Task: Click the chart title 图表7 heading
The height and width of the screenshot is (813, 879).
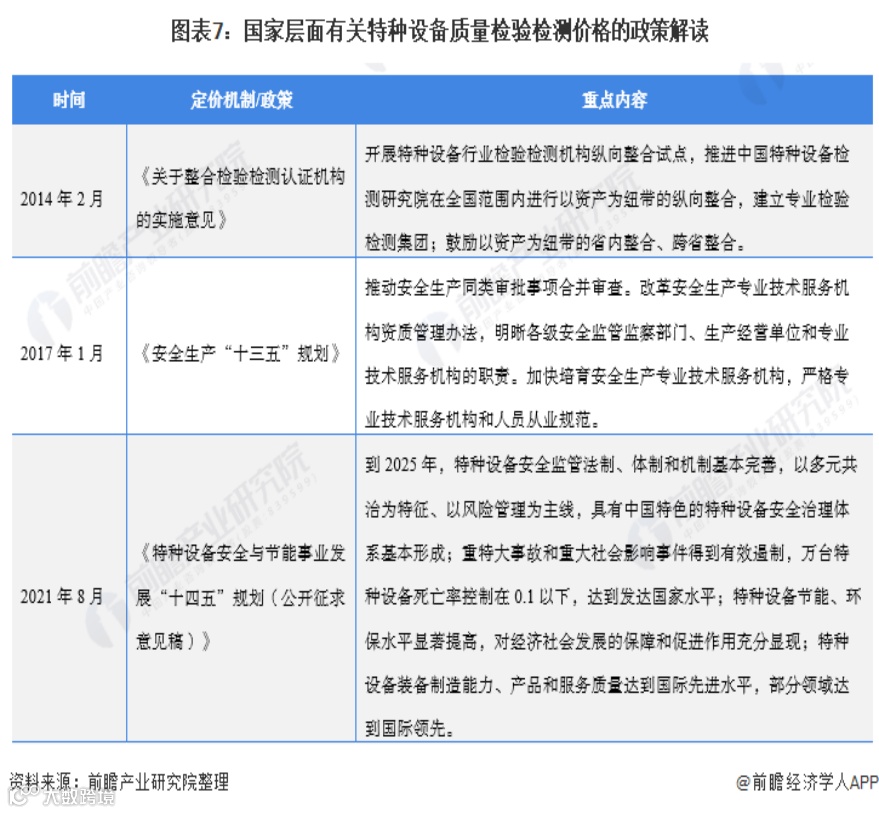Action: pyautogui.click(x=440, y=31)
